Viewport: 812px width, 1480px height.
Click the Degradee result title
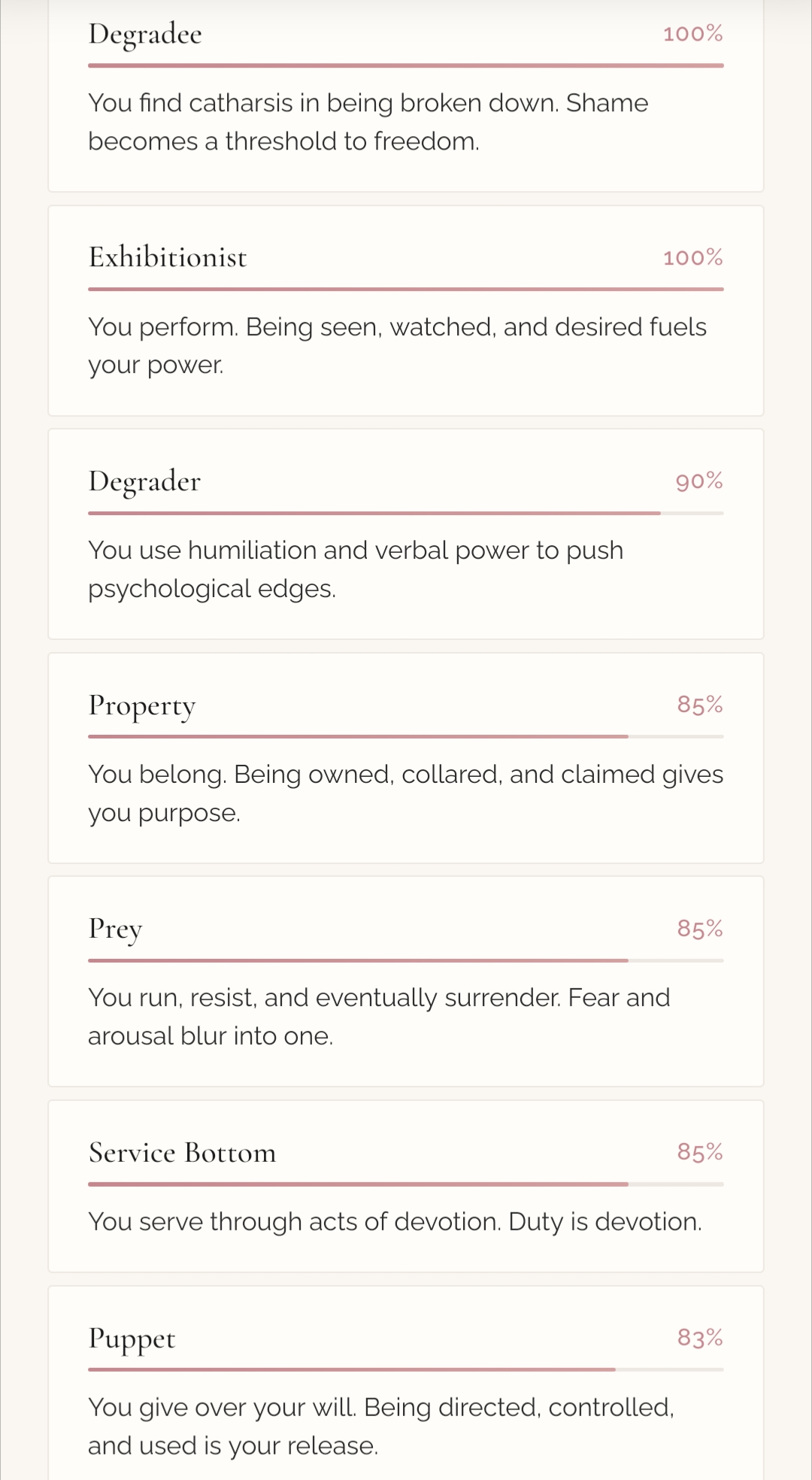(x=145, y=35)
